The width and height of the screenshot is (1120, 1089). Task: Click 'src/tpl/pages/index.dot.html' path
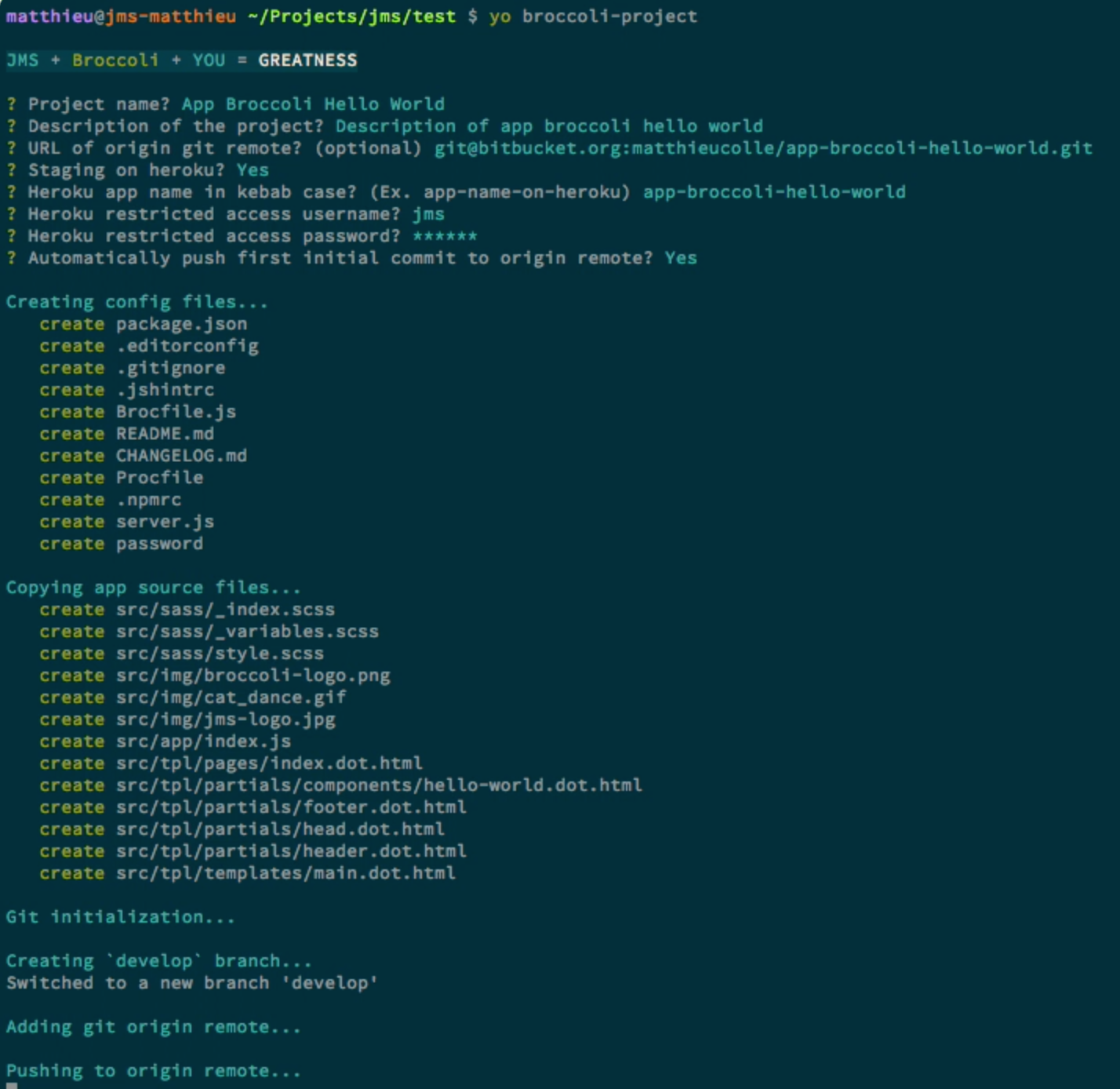[270, 763]
